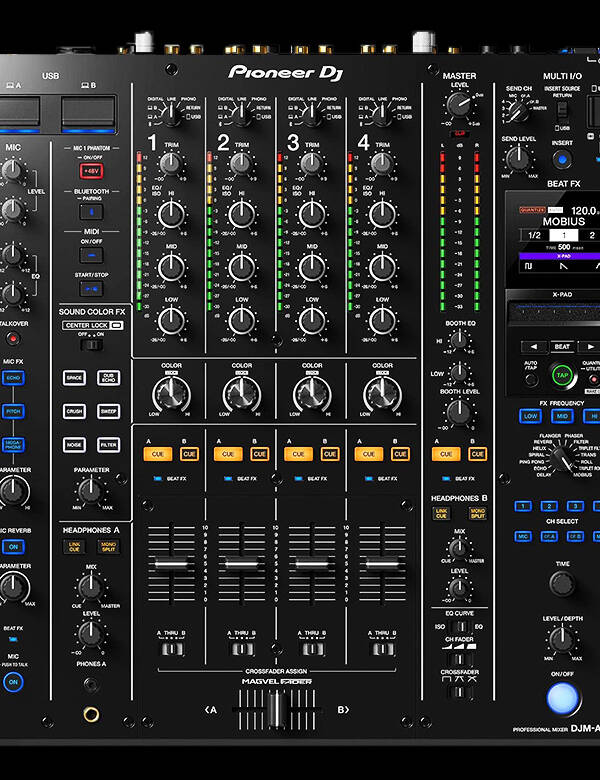Select FX Frequency MID button

pos(562,416)
